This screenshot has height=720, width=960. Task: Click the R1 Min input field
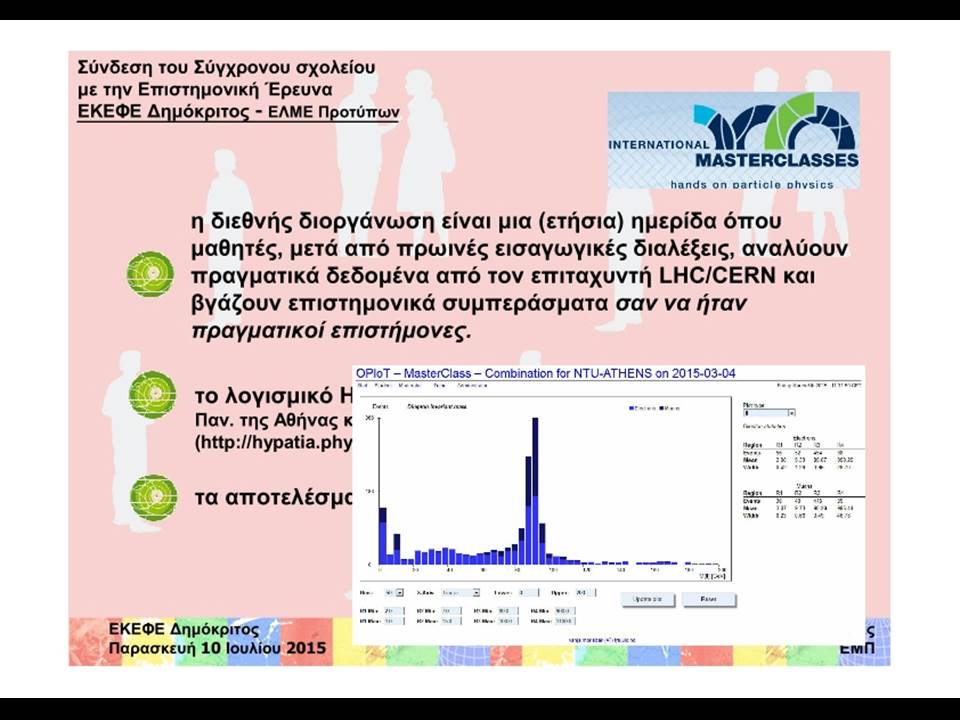394,611
